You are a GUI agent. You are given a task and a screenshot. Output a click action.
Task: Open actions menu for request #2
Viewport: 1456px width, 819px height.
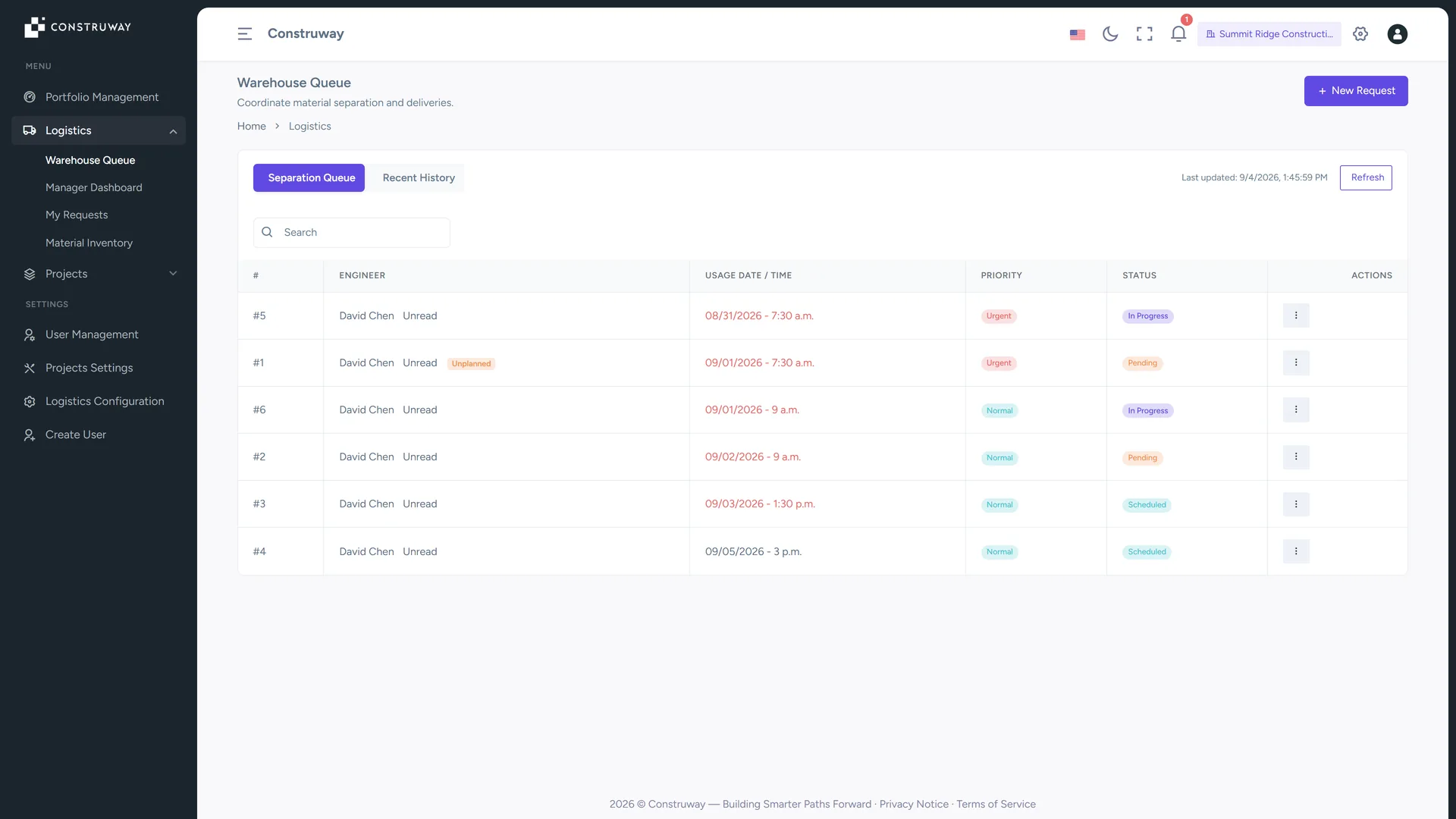pos(1296,457)
